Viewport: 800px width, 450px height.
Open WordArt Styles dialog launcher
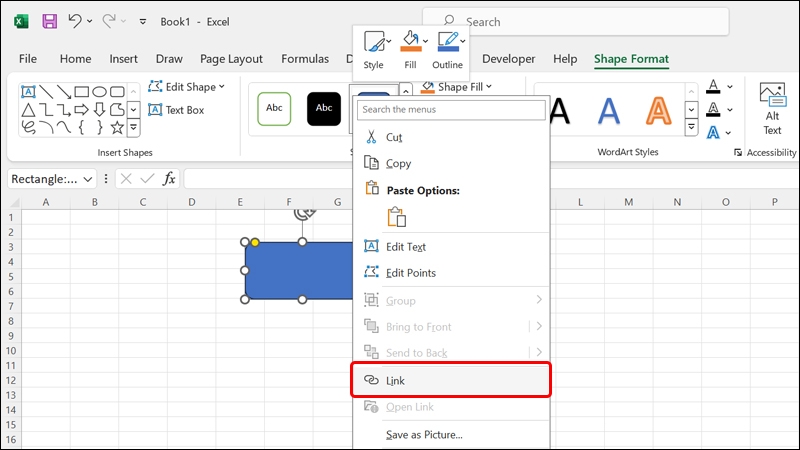tap(738, 152)
